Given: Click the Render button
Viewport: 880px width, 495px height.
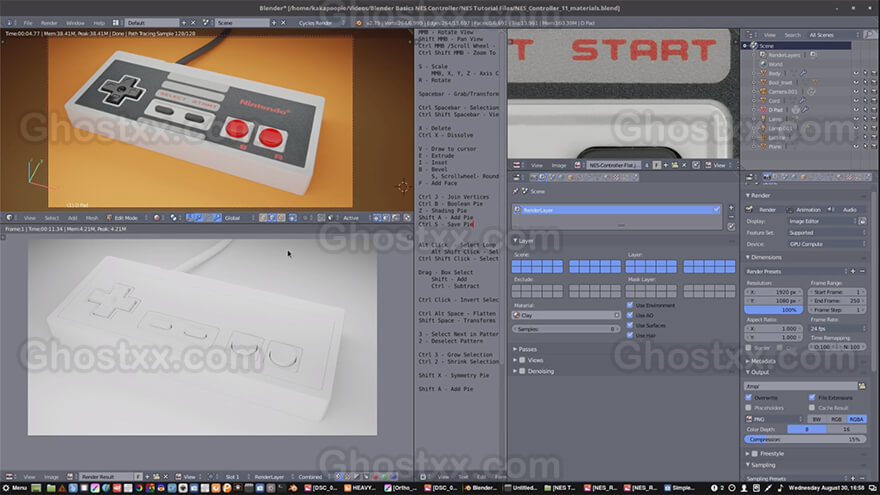Looking at the screenshot, I should (x=763, y=209).
